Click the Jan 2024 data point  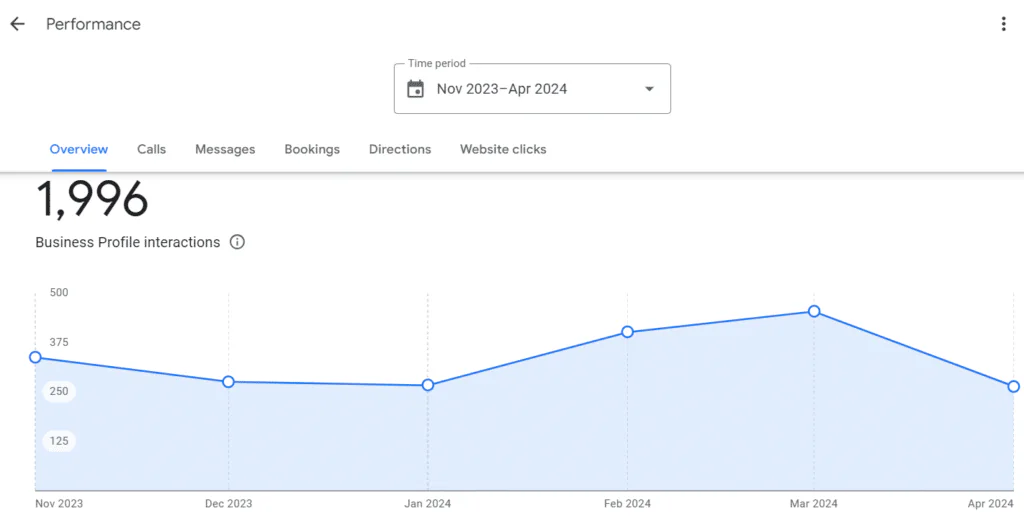pos(428,385)
